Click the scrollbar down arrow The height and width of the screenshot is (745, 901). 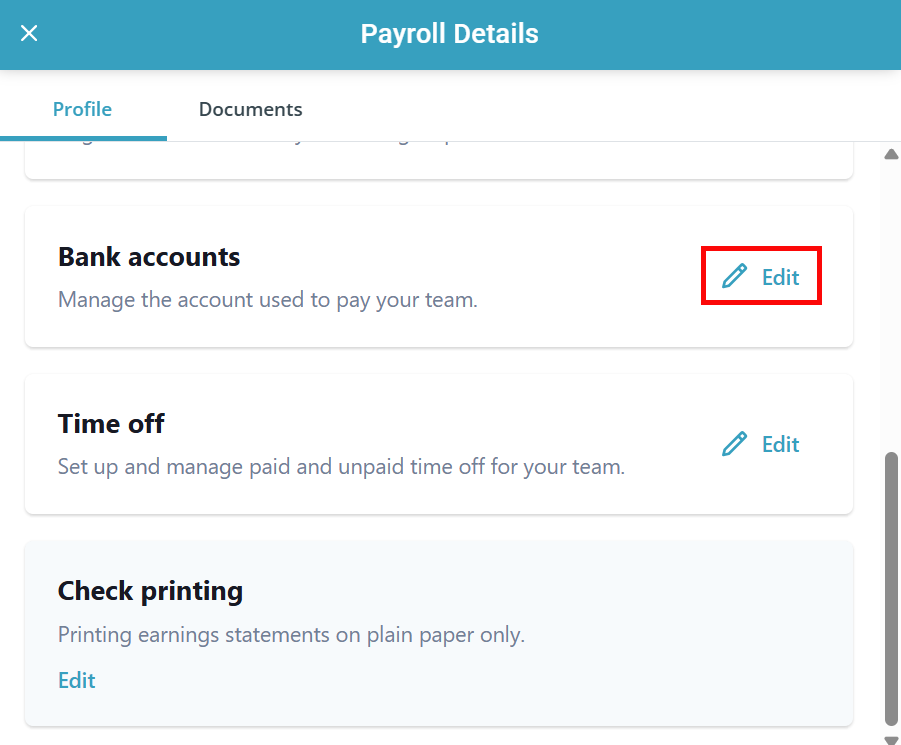click(x=891, y=739)
